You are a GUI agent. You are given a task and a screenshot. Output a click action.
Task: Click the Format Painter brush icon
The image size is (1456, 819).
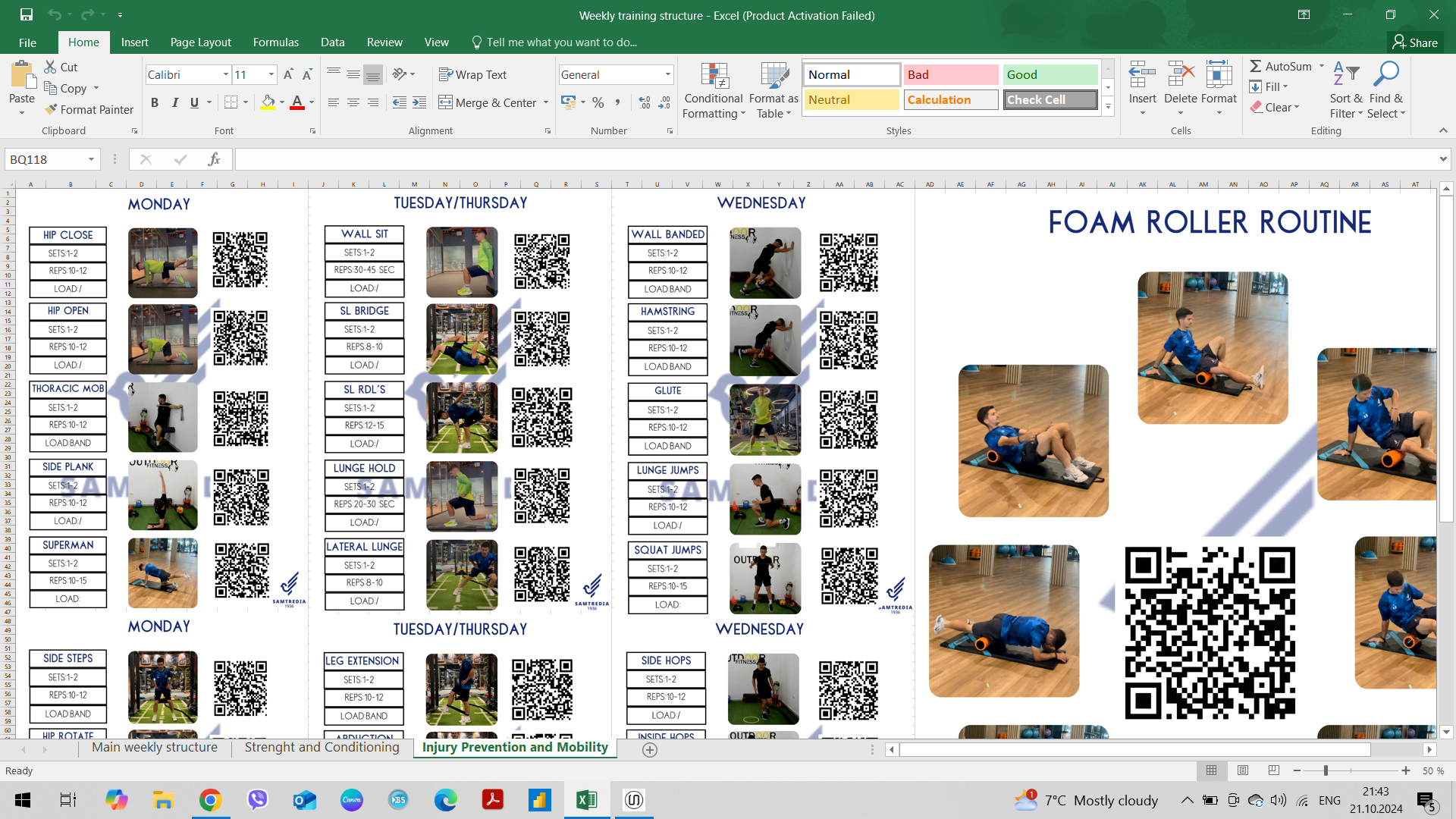(51, 109)
